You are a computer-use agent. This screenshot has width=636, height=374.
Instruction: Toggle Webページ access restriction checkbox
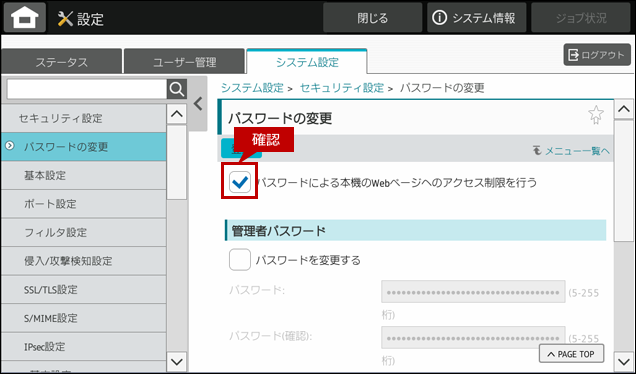(x=240, y=182)
